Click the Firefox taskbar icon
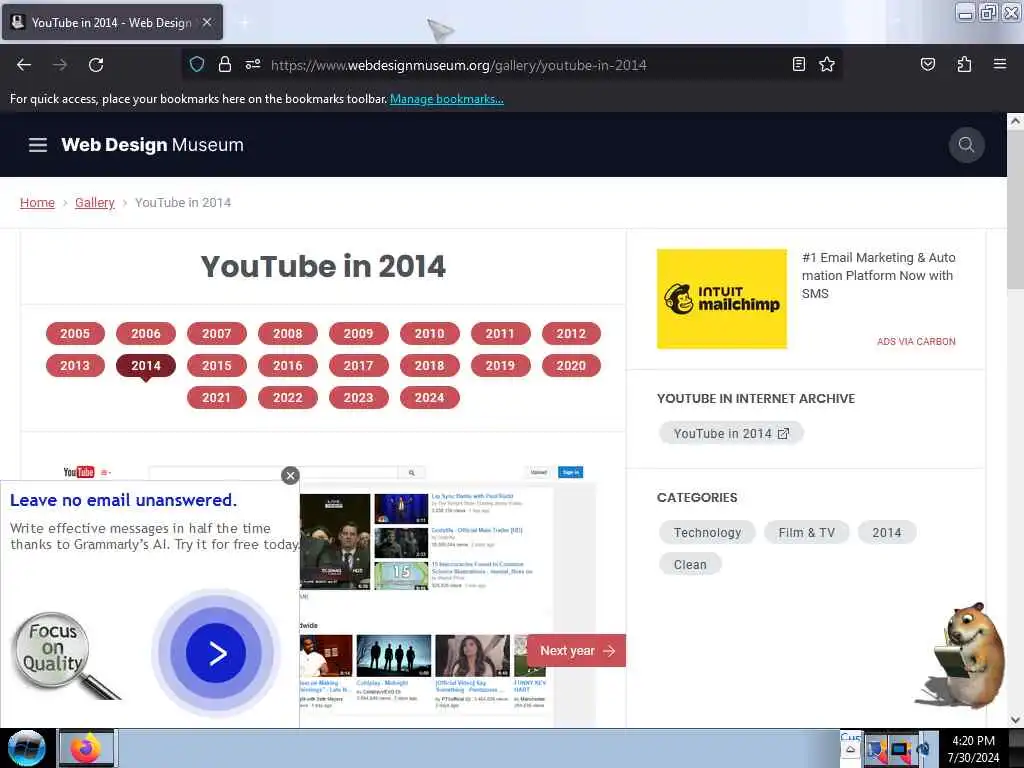This screenshot has height=768, width=1024. (x=87, y=748)
